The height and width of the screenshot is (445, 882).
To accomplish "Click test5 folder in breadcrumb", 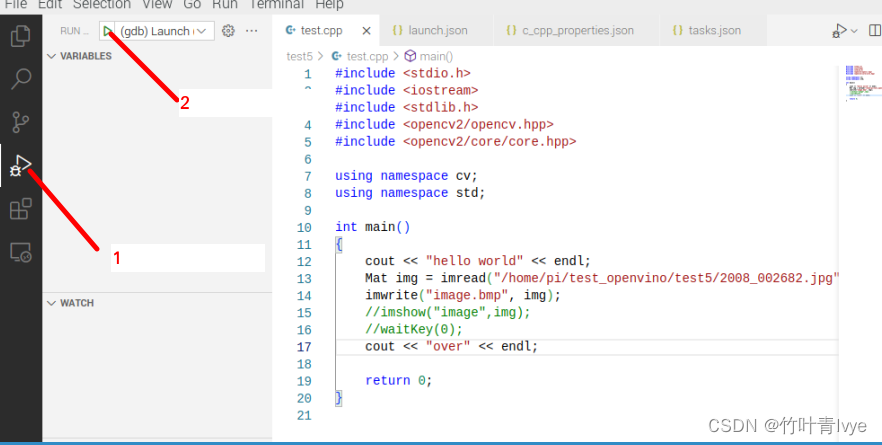I will tap(299, 56).
